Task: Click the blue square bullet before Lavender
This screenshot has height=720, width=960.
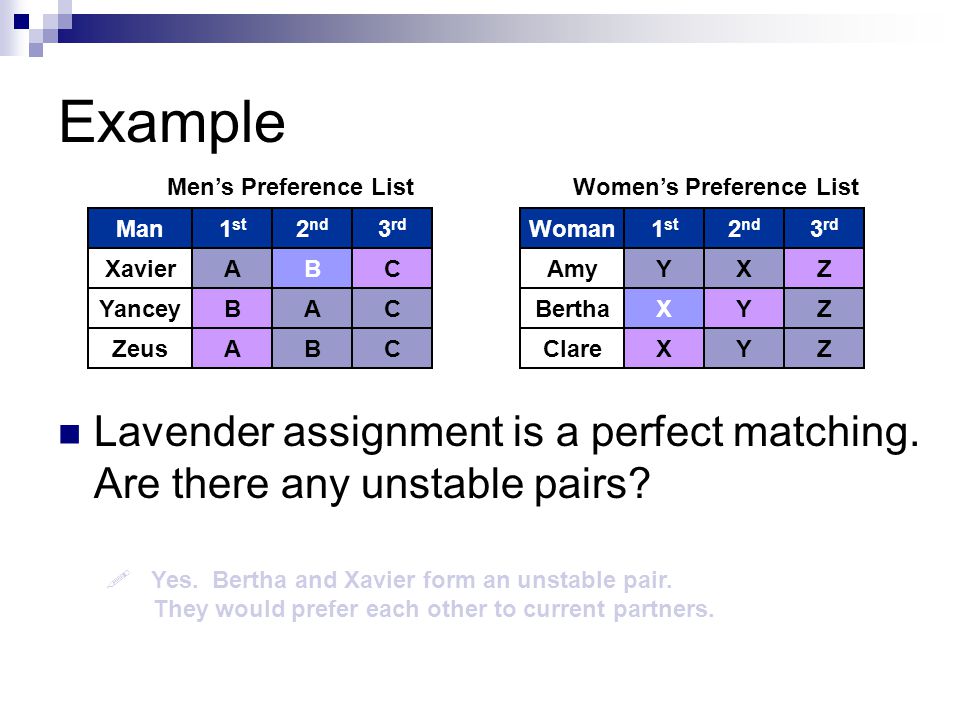Action: (x=70, y=434)
